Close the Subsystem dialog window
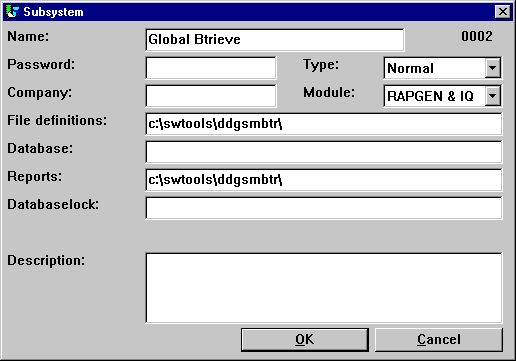 502,12
